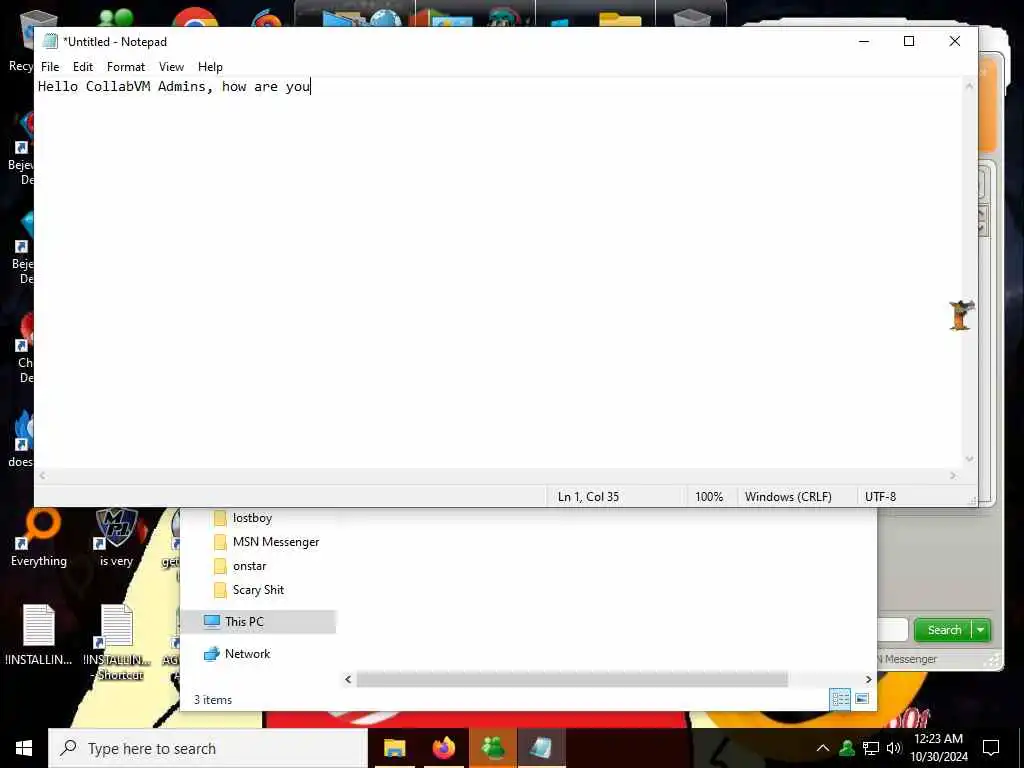Image resolution: width=1024 pixels, height=768 pixels.
Task: Click the volume speaker tray icon
Action: point(893,748)
